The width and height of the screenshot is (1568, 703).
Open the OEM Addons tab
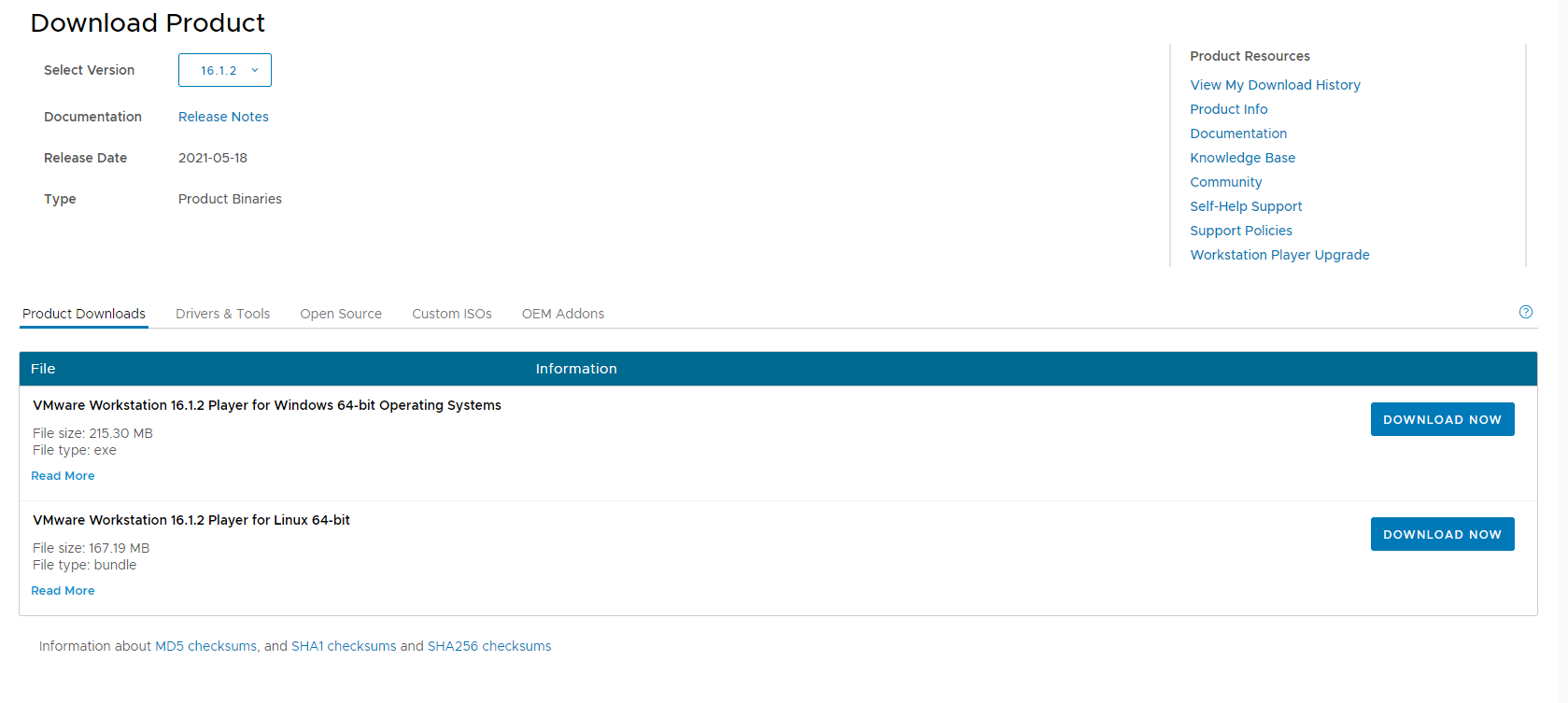click(562, 314)
